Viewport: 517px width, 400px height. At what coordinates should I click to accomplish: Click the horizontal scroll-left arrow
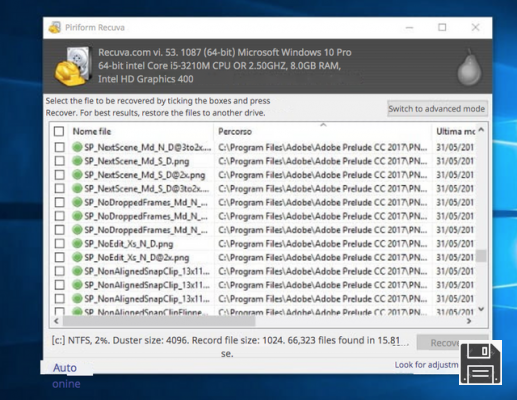56,321
